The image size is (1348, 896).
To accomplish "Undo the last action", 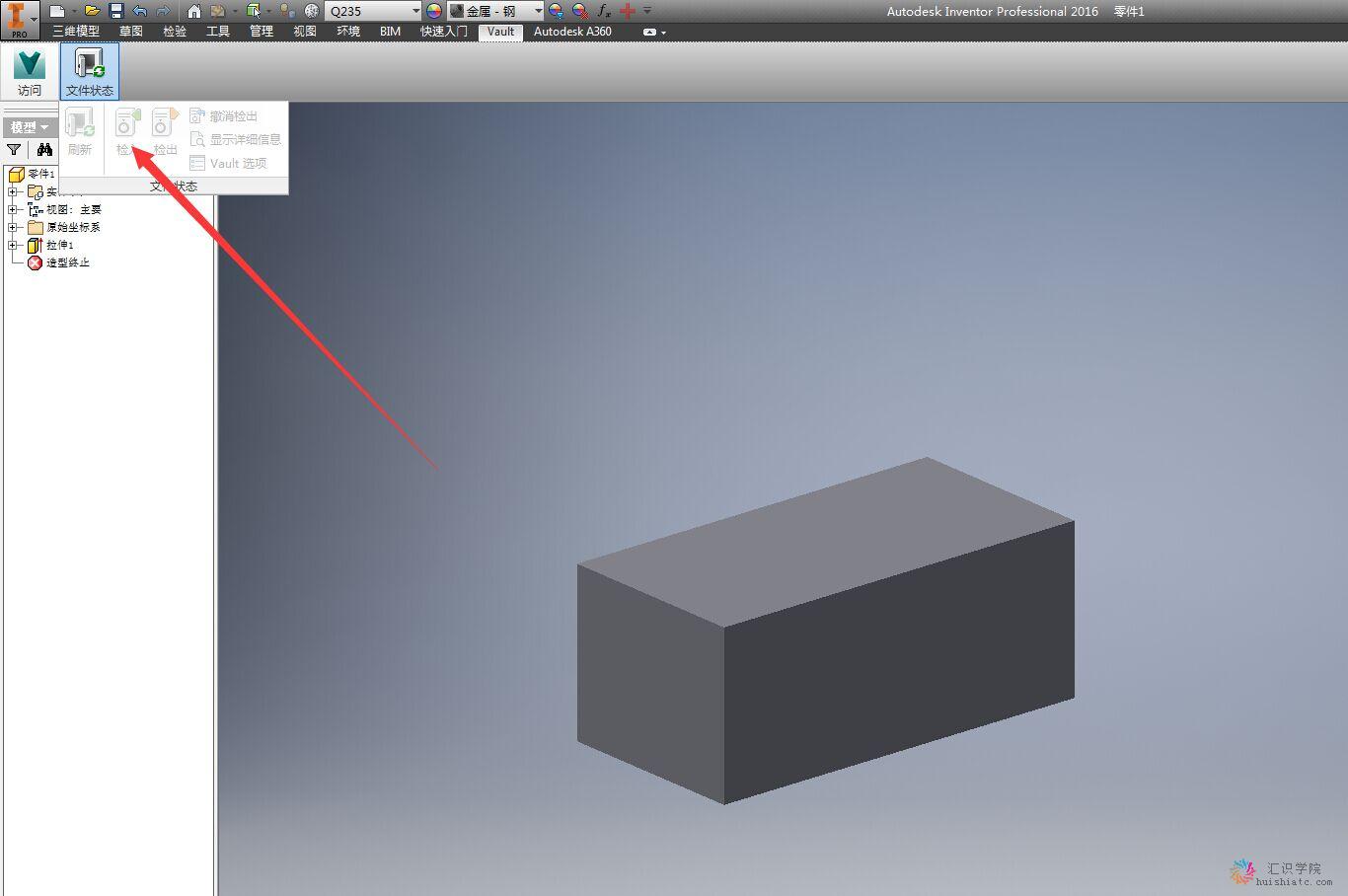I will pyautogui.click(x=140, y=11).
